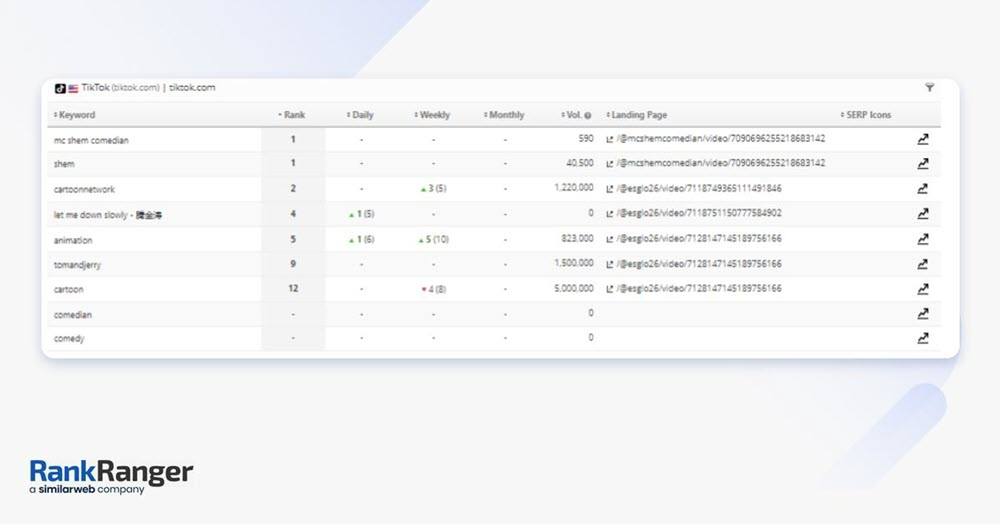Open trend chart icon for tomandjerry row
This screenshot has width=1000, height=524.
pyautogui.click(x=923, y=265)
